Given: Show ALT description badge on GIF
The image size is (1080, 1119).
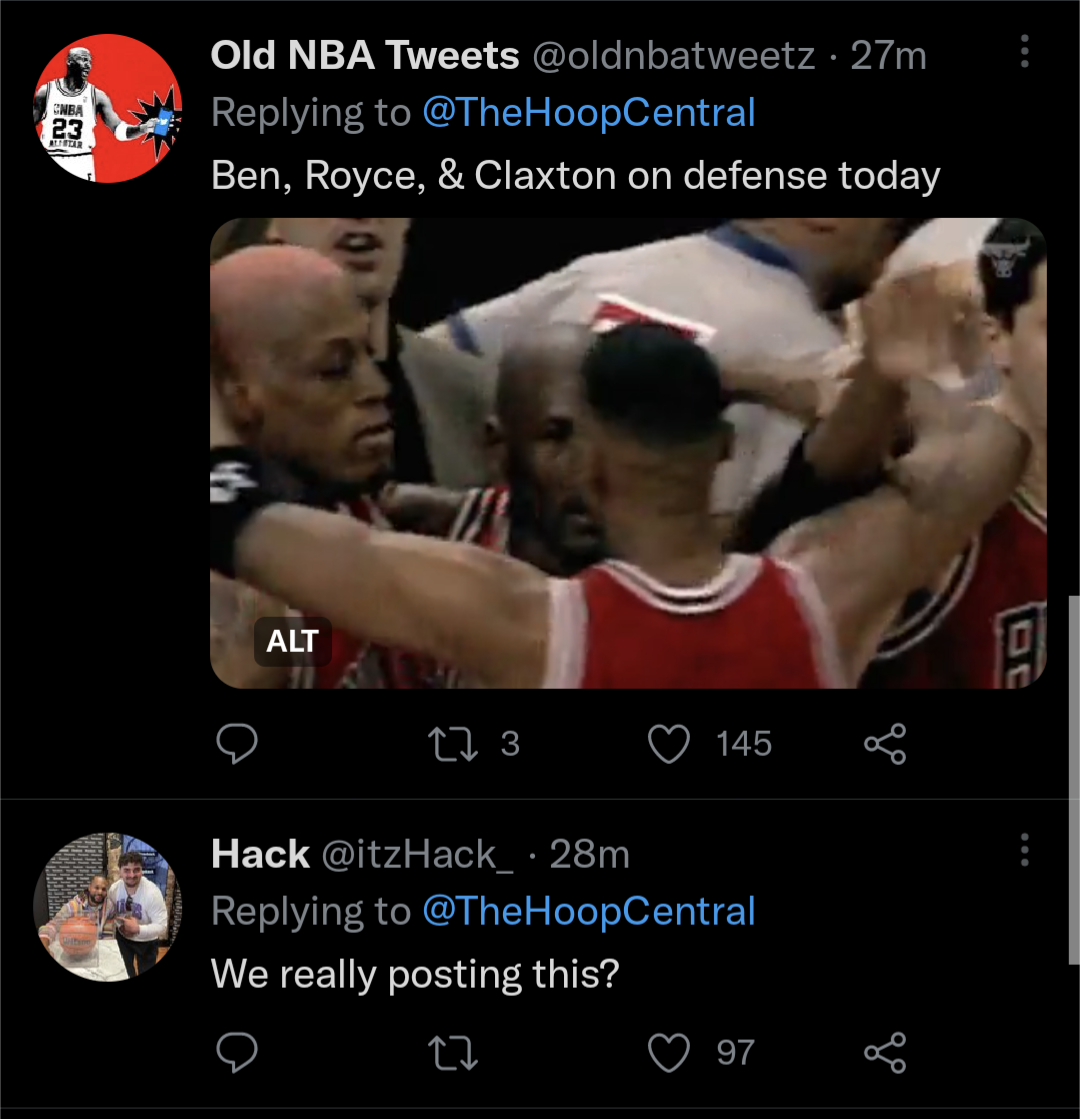Looking at the screenshot, I should (292, 641).
